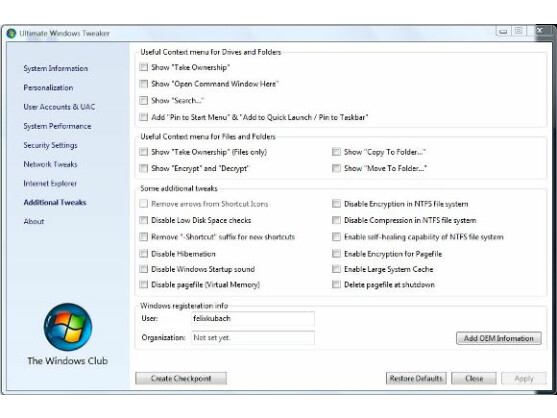Image resolution: width=557 pixels, height=418 pixels.
Task: Check Disable Encryption in NTFS file system
Action: pos(336,203)
